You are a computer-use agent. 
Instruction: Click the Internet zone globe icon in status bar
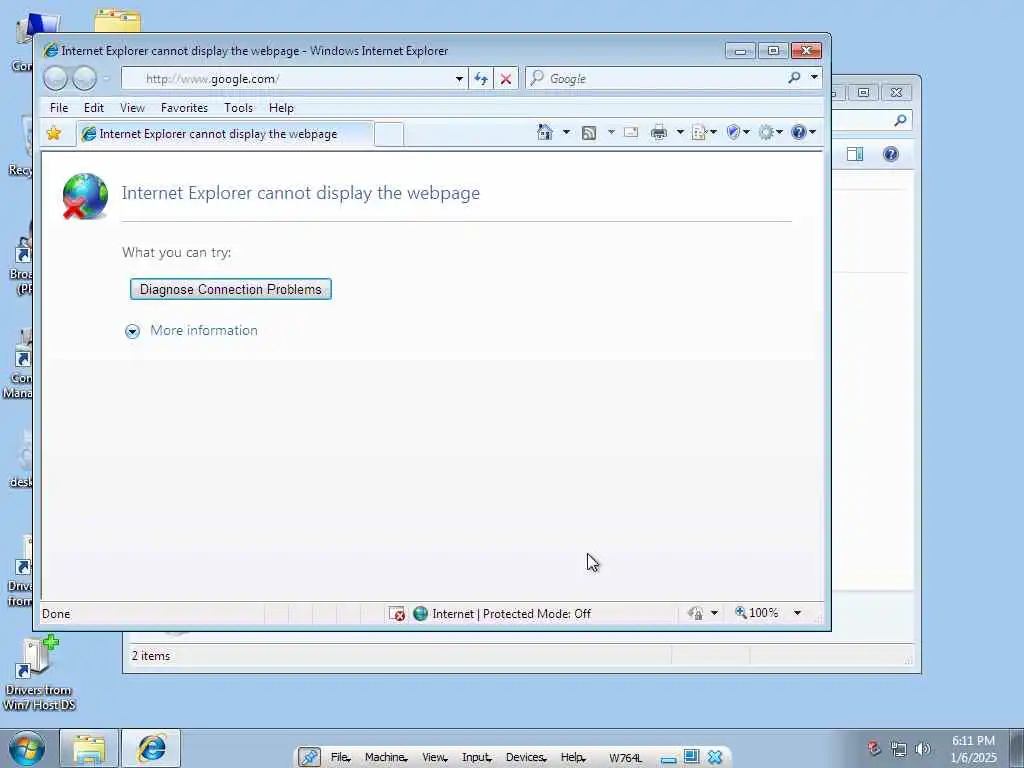tap(421, 613)
